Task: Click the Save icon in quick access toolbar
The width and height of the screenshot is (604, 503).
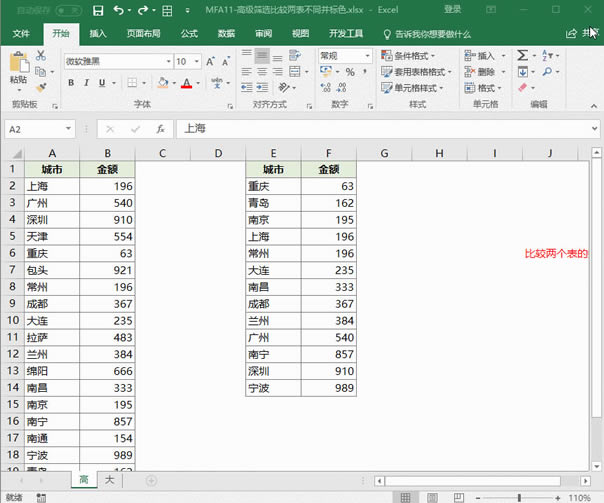Action: tap(98, 10)
